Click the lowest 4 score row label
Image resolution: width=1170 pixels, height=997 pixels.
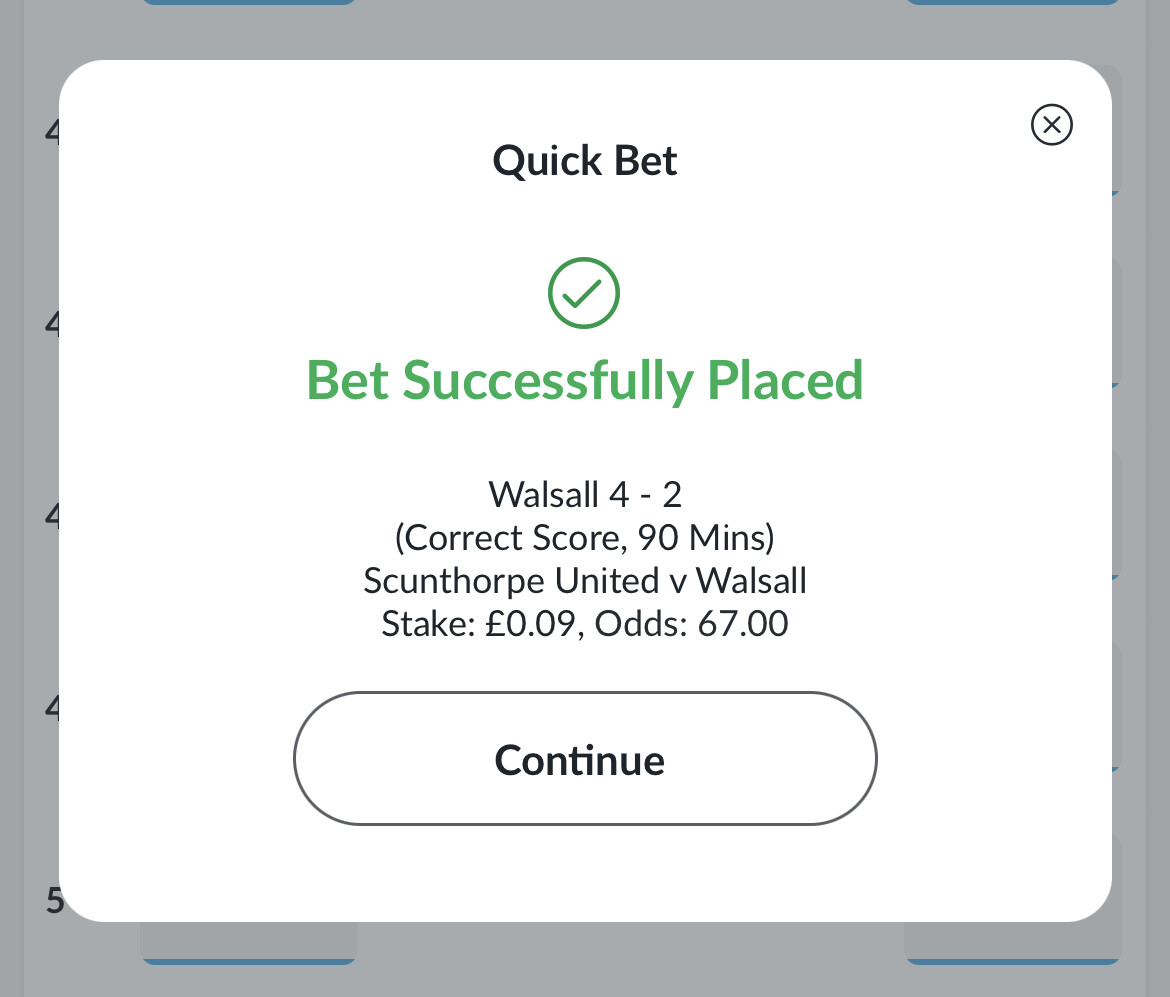coord(52,707)
